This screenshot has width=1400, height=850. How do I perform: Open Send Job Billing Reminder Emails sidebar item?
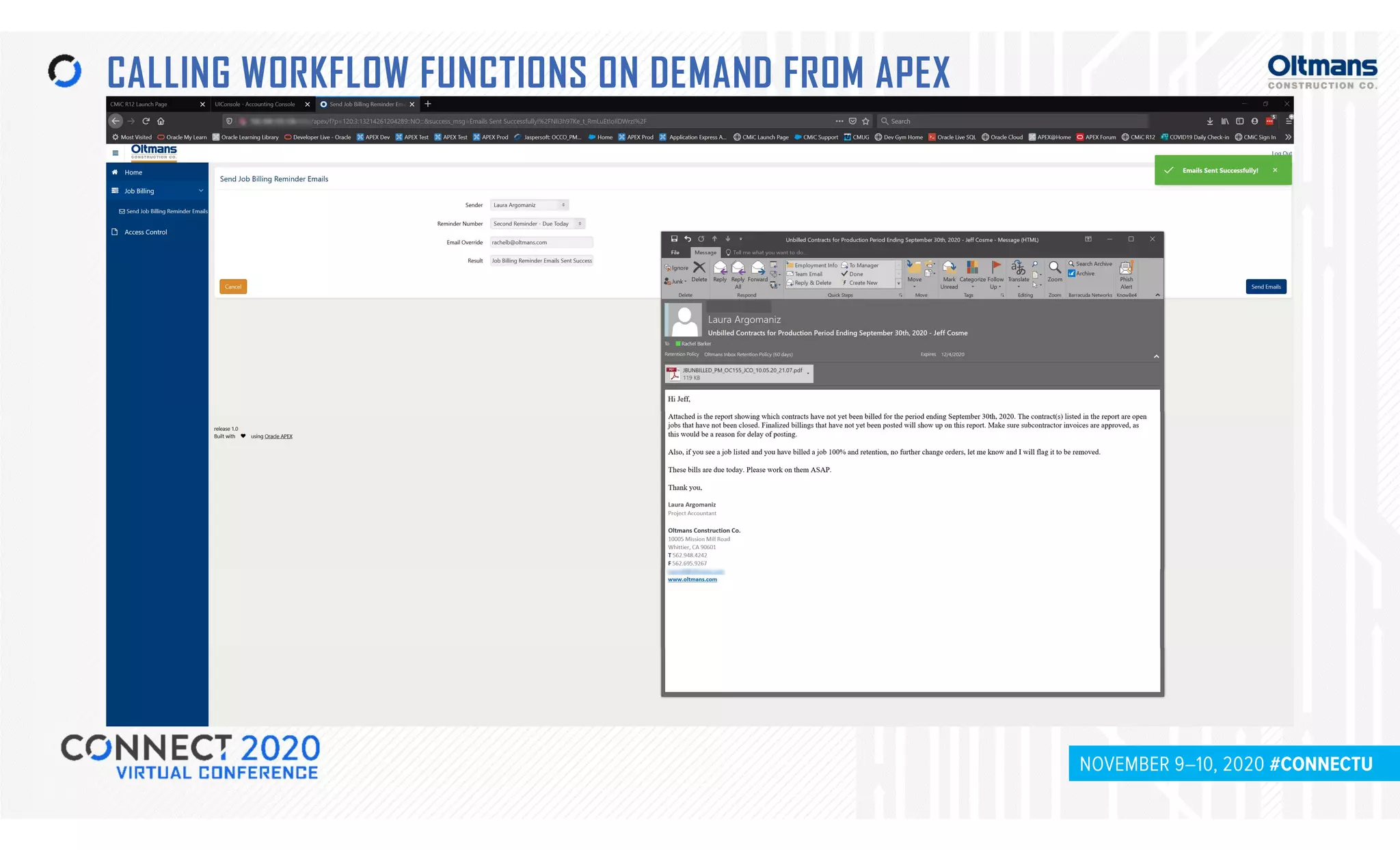click(x=163, y=211)
